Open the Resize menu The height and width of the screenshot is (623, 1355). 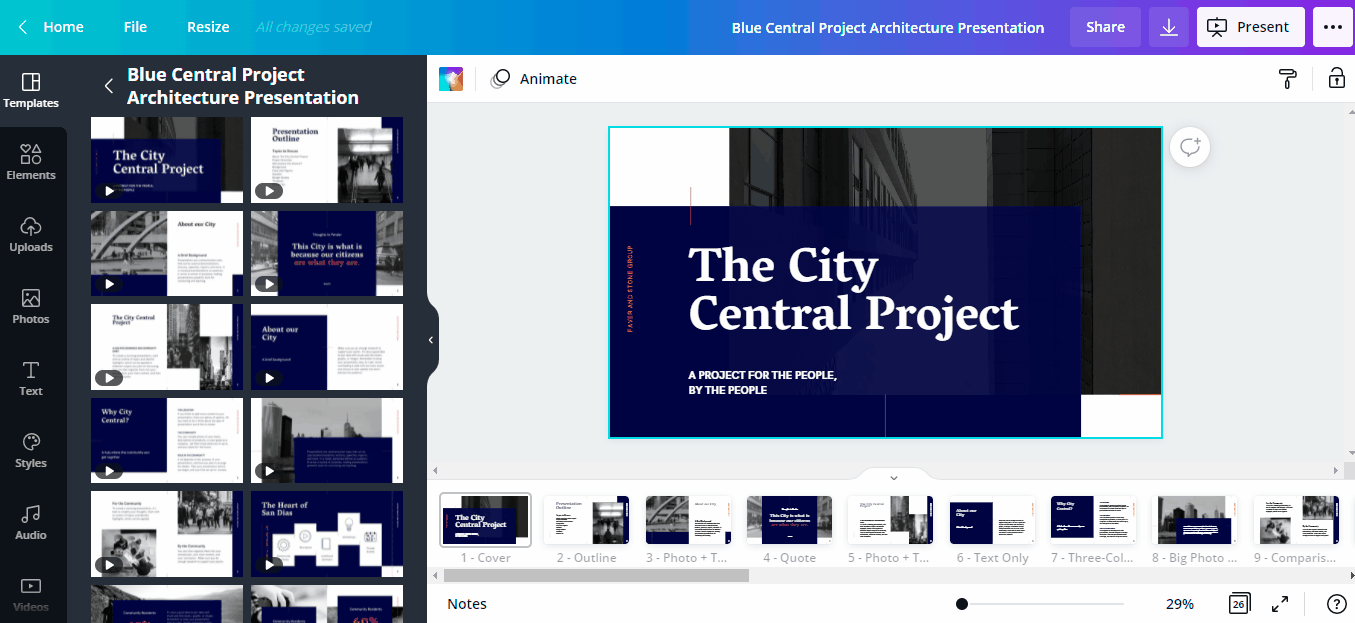coord(208,27)
